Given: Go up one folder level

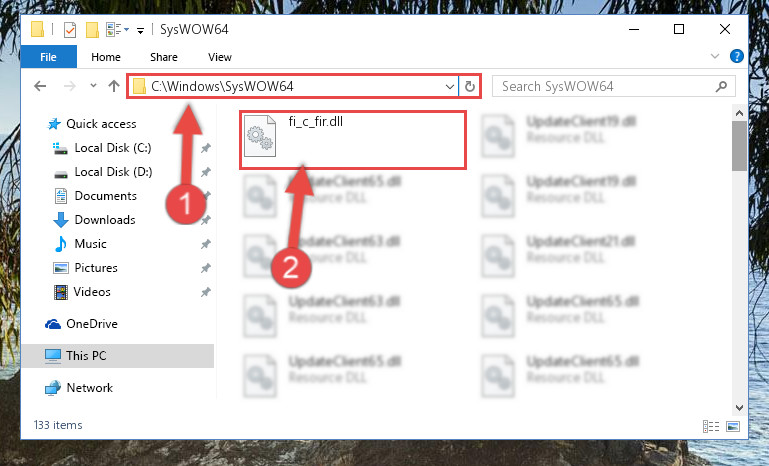Looking at the screenshot, I should [x=114, y=86].
